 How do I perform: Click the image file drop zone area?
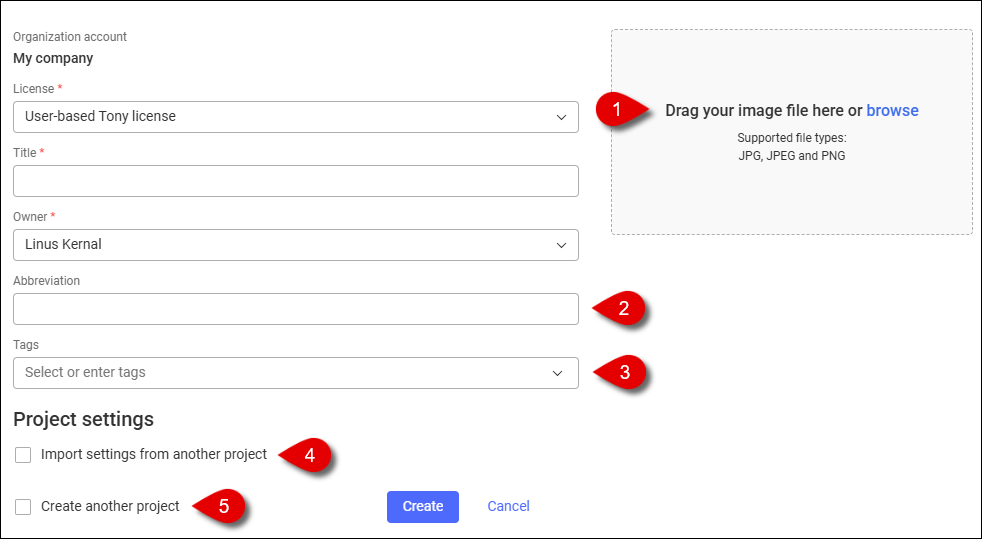point(792,132)
